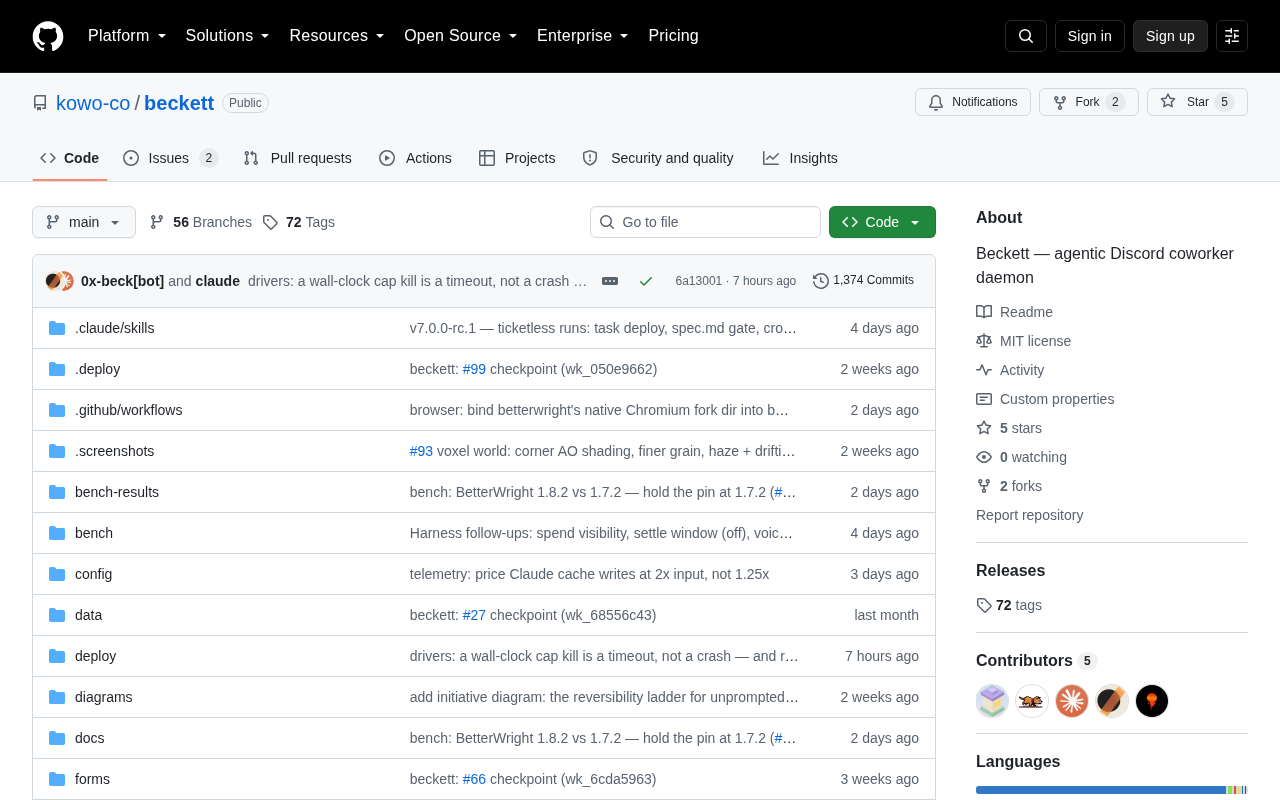Expand the Platform menu

click(127, 36)
